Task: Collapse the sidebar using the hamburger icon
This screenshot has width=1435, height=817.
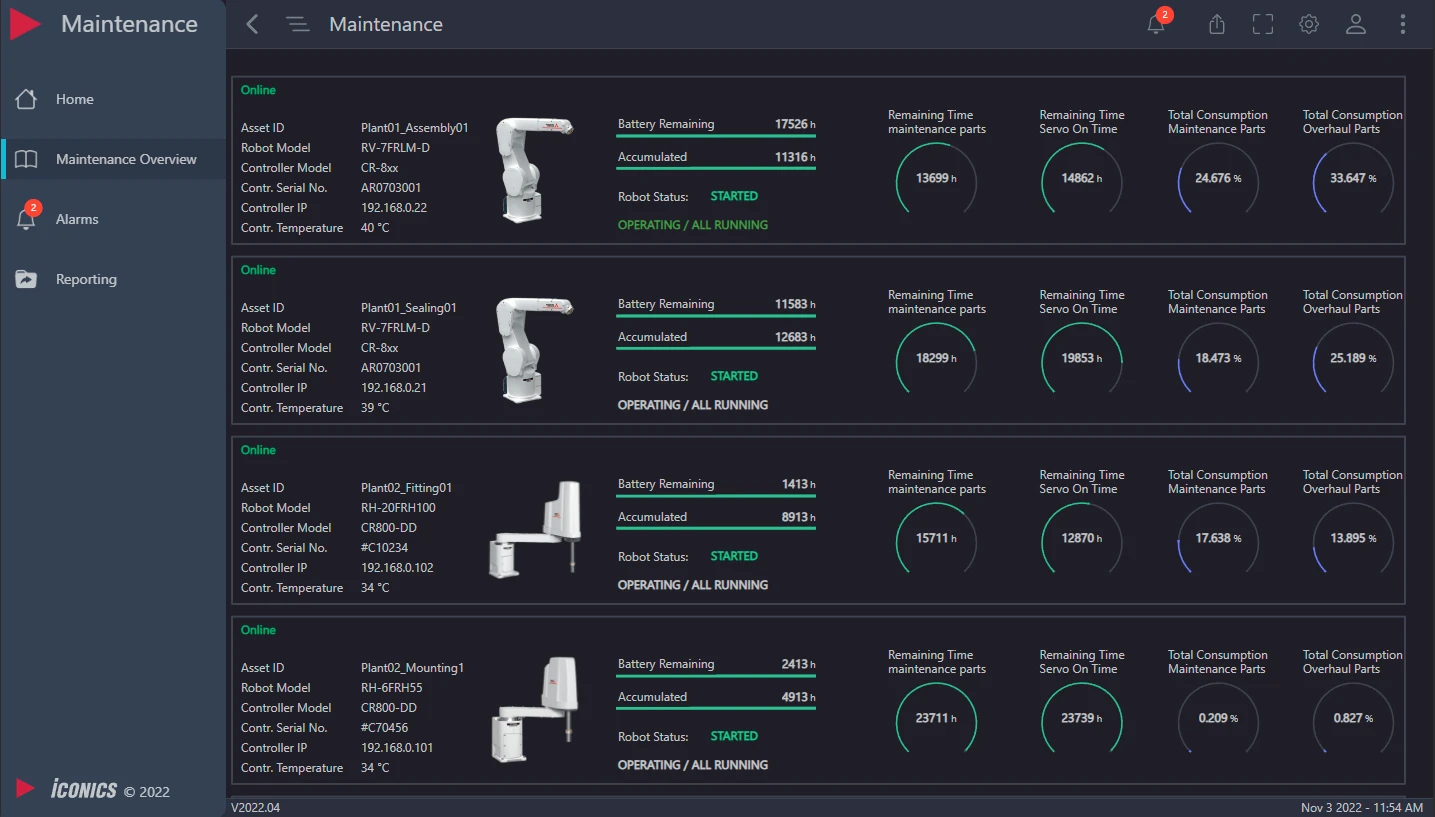Action: 297,25
